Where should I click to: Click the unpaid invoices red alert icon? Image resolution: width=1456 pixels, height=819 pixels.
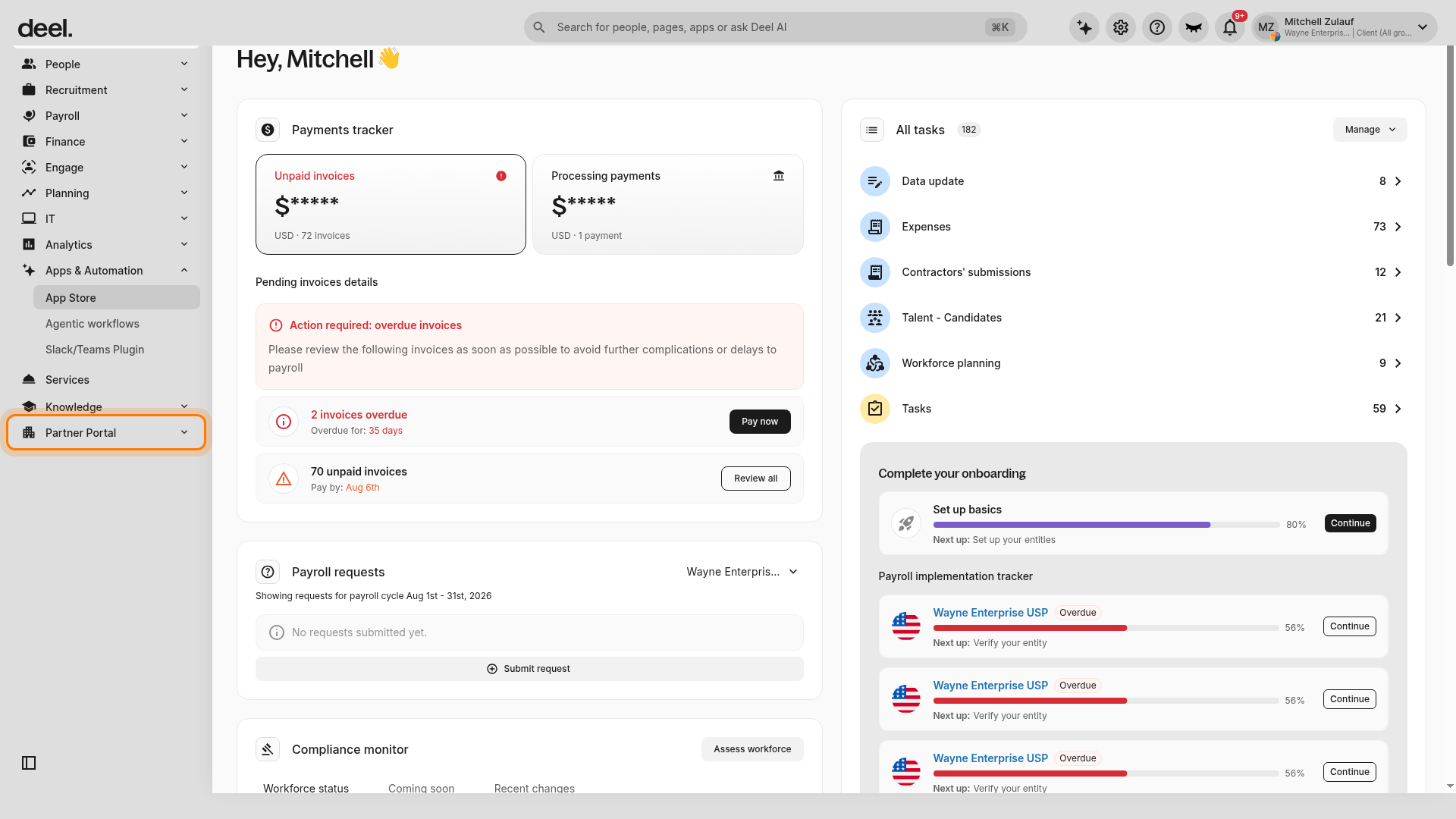click(501, 176)
